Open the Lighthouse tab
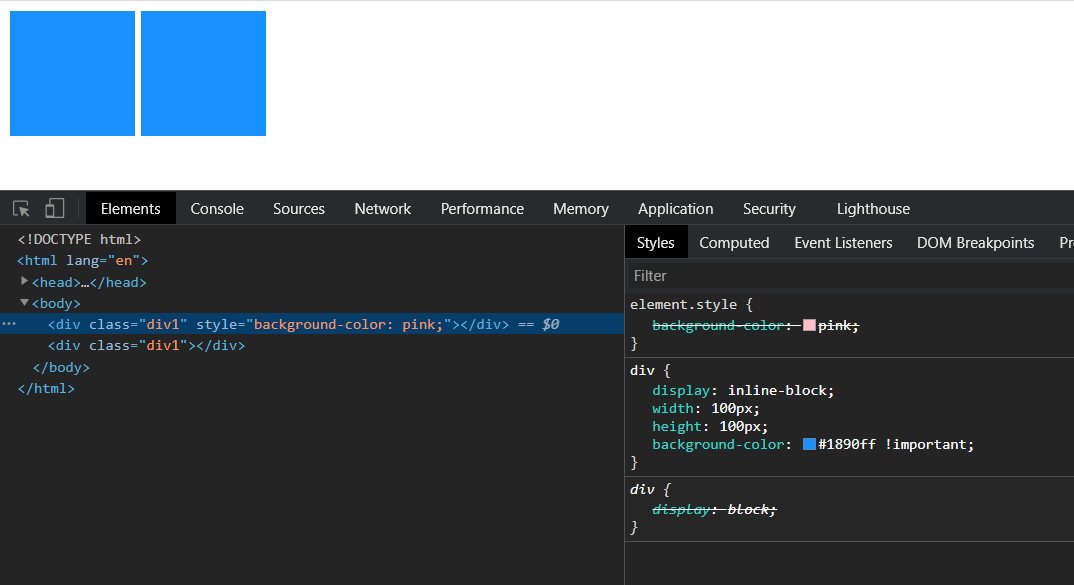 873,209
